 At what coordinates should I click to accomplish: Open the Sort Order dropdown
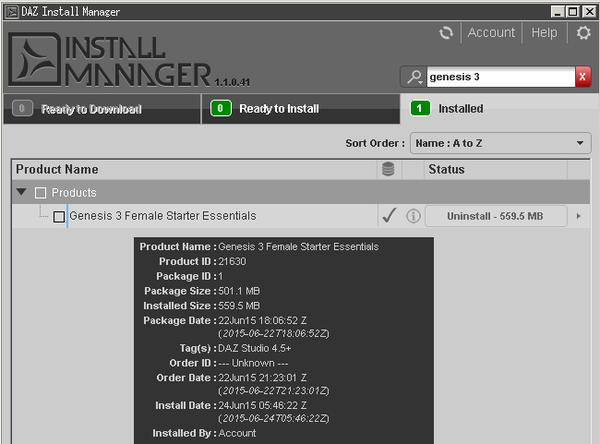pos(501,143)
